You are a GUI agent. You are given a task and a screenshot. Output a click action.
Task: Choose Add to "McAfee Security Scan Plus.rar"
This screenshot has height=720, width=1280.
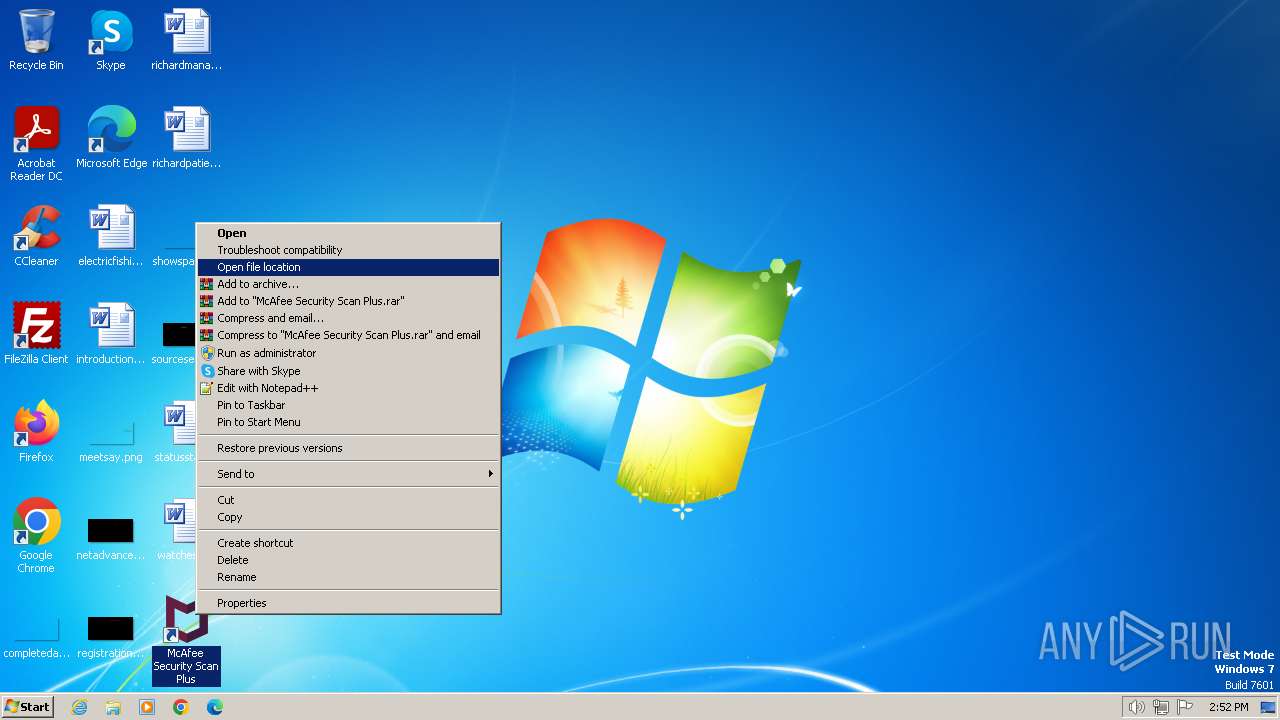[348, 301]
